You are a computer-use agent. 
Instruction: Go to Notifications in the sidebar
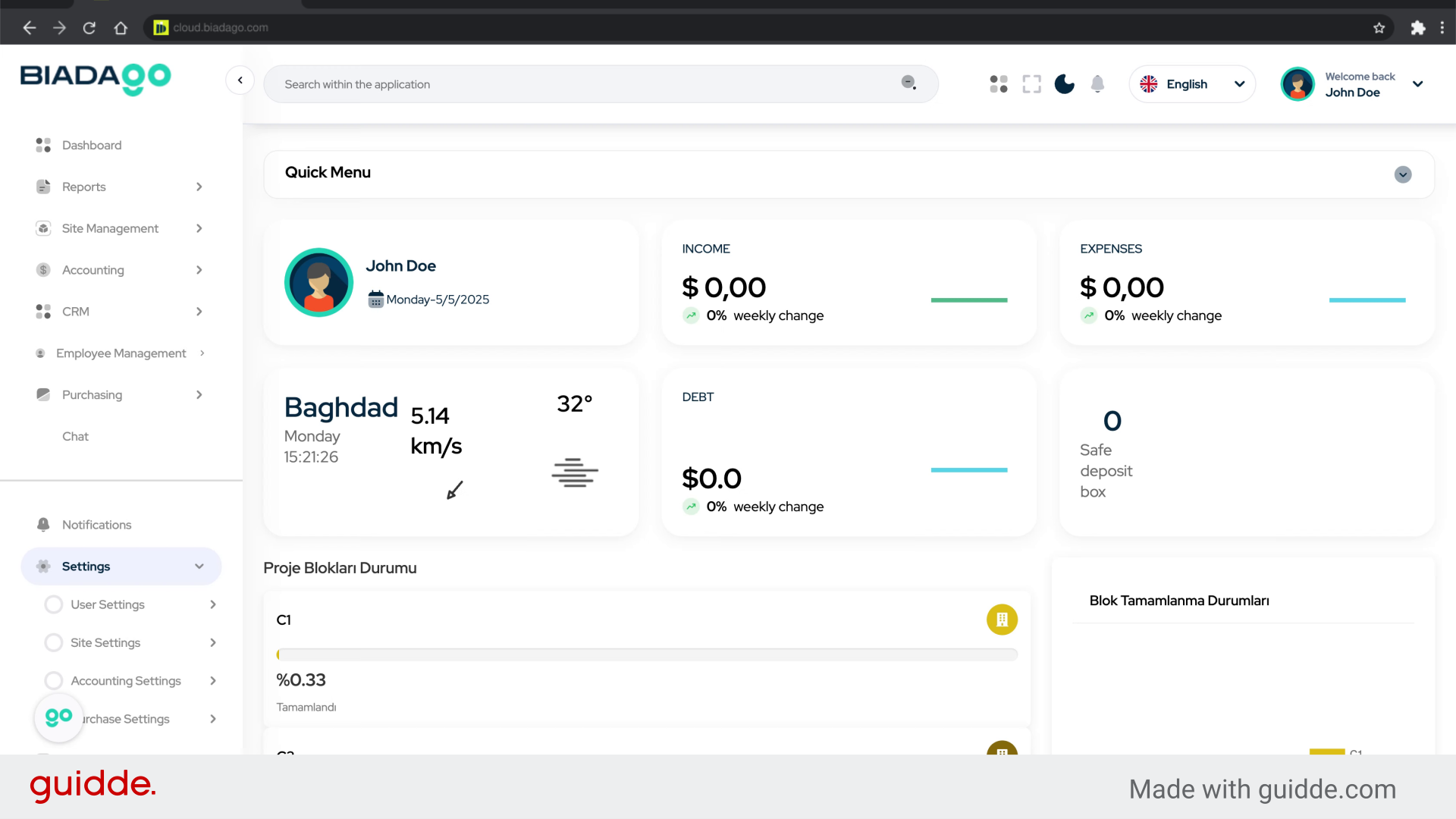[96, 525]
